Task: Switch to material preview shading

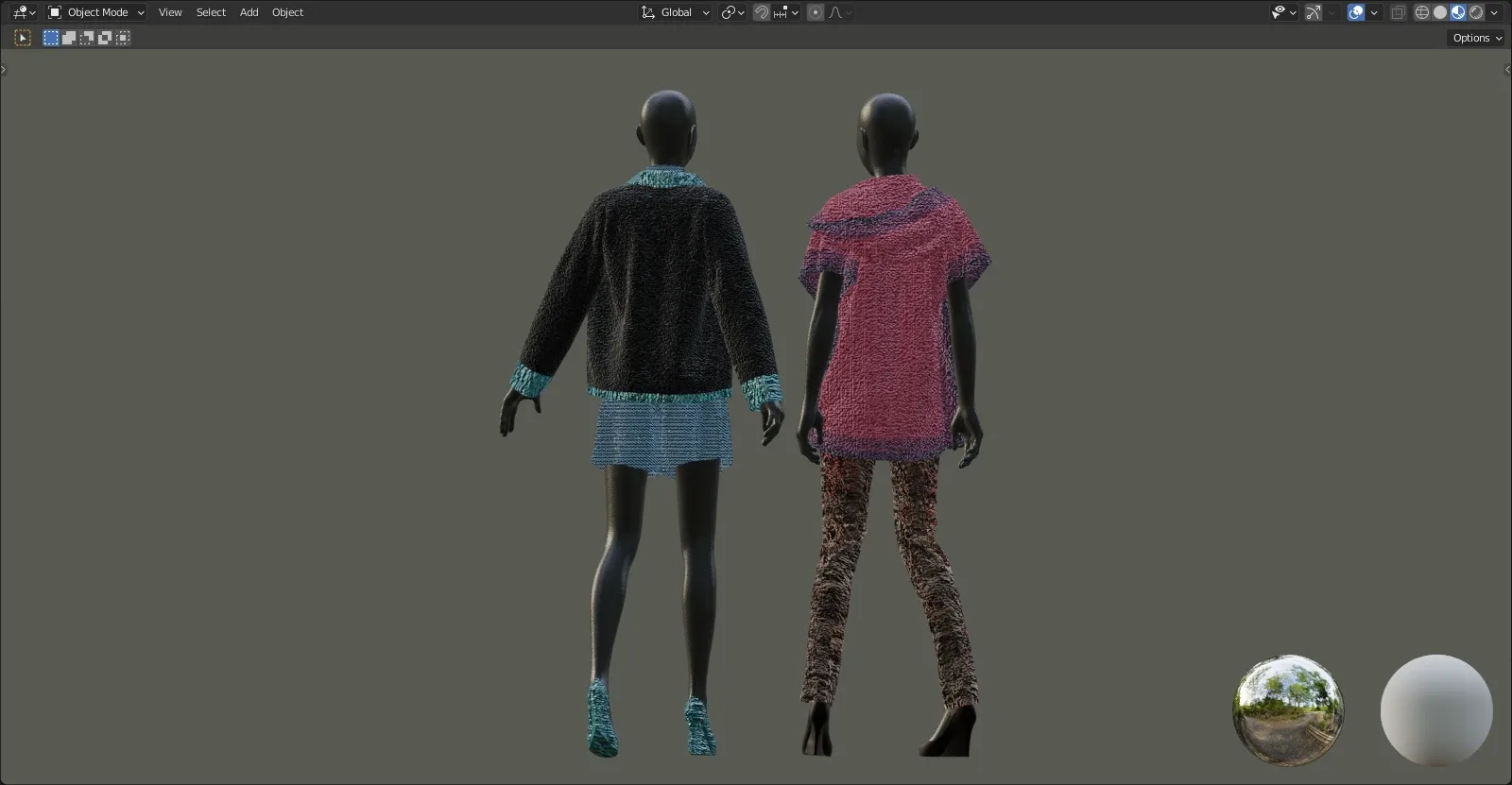Action: pos(1458,12)
